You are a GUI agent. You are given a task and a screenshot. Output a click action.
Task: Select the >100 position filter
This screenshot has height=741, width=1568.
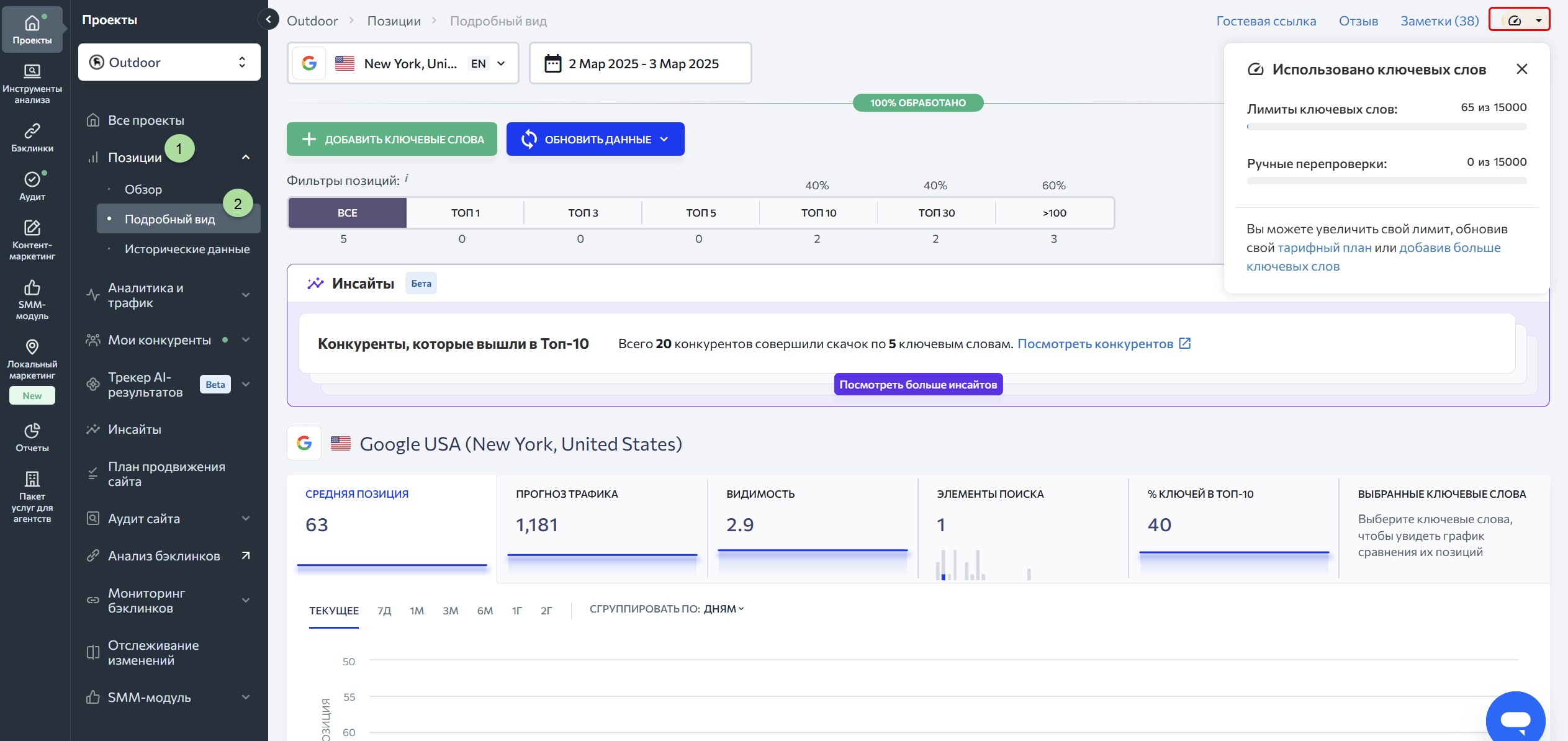point(1055,213)
